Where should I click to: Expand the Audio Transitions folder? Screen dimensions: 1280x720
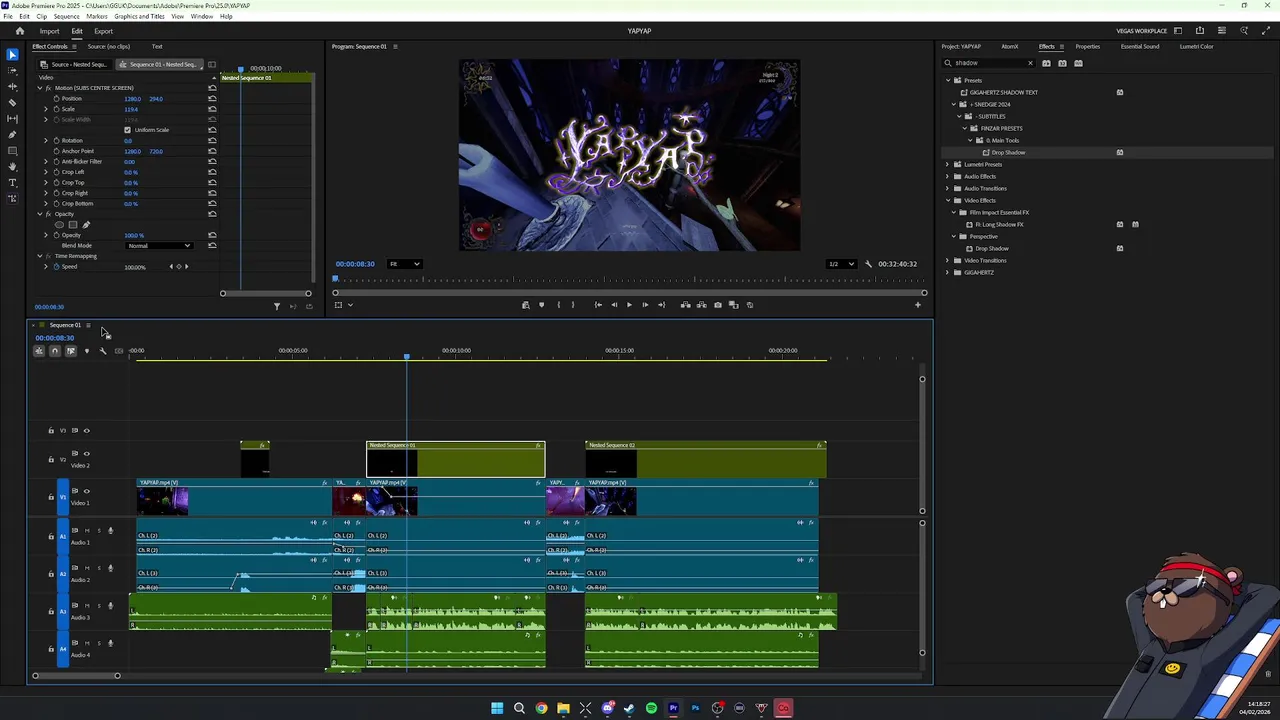point(947,188)
